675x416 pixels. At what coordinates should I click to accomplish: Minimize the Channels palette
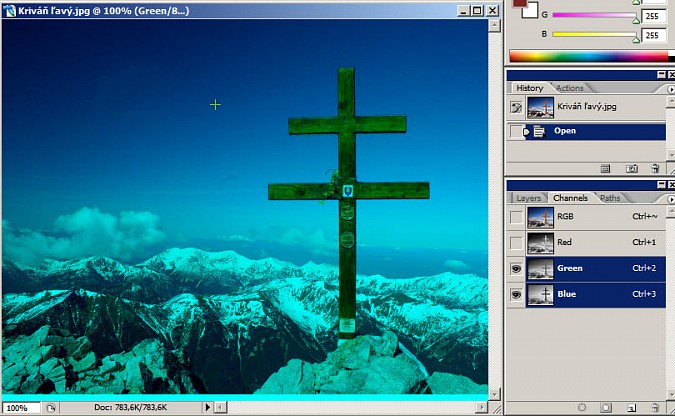click(x=662, y=185)
